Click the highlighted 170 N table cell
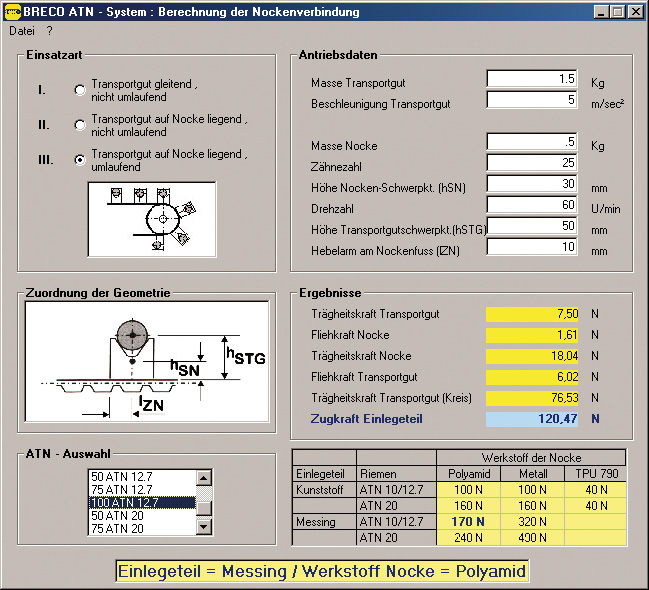 tap(468, 522)
